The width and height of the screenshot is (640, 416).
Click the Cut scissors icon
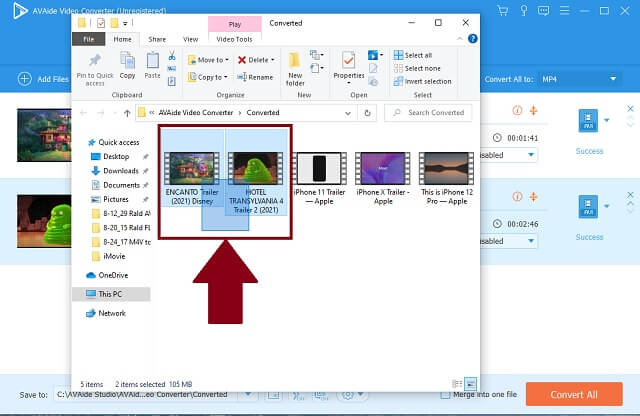click(172, 56)
